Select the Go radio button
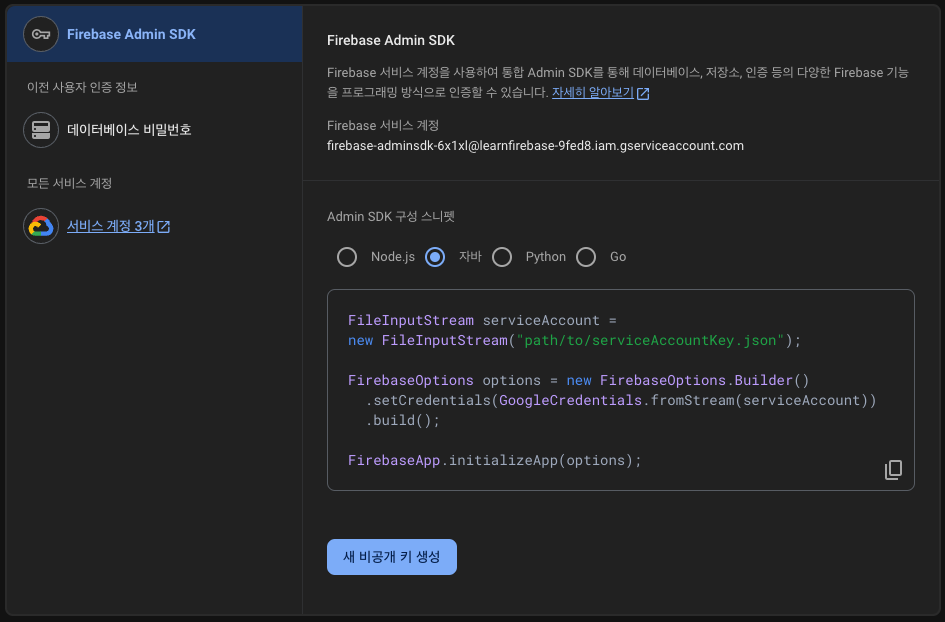 [x=586, y=257]
